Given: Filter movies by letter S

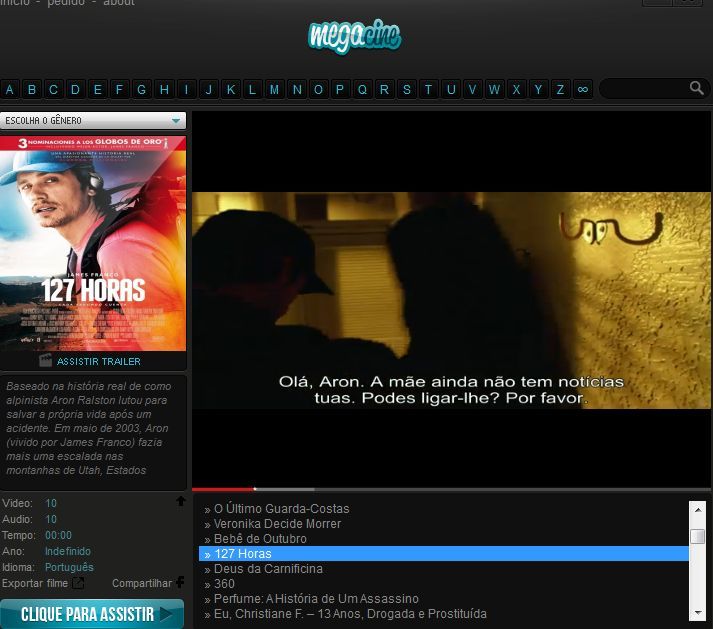Looking at the screenshot, I should 407,89.
